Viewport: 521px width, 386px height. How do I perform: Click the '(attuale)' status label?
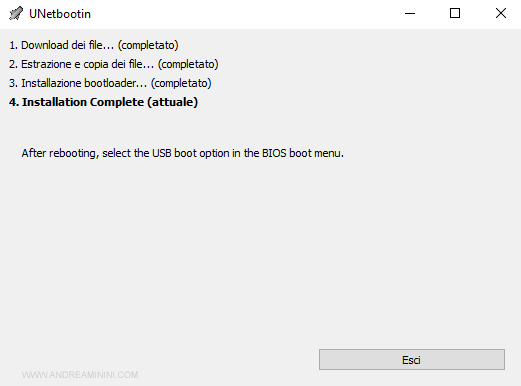(x=173, y=102)
